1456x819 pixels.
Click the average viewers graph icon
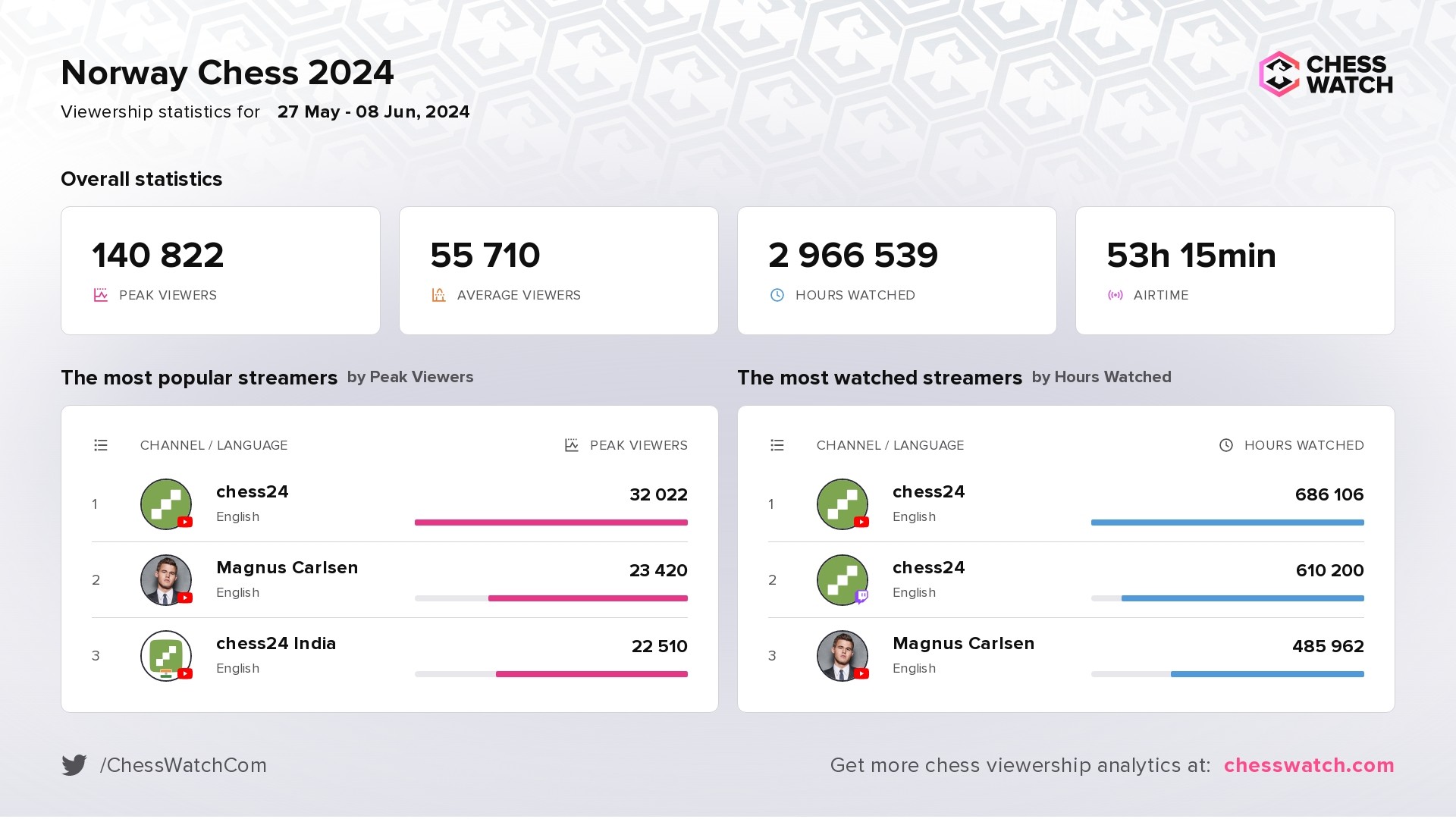click(x=438, y=295)
